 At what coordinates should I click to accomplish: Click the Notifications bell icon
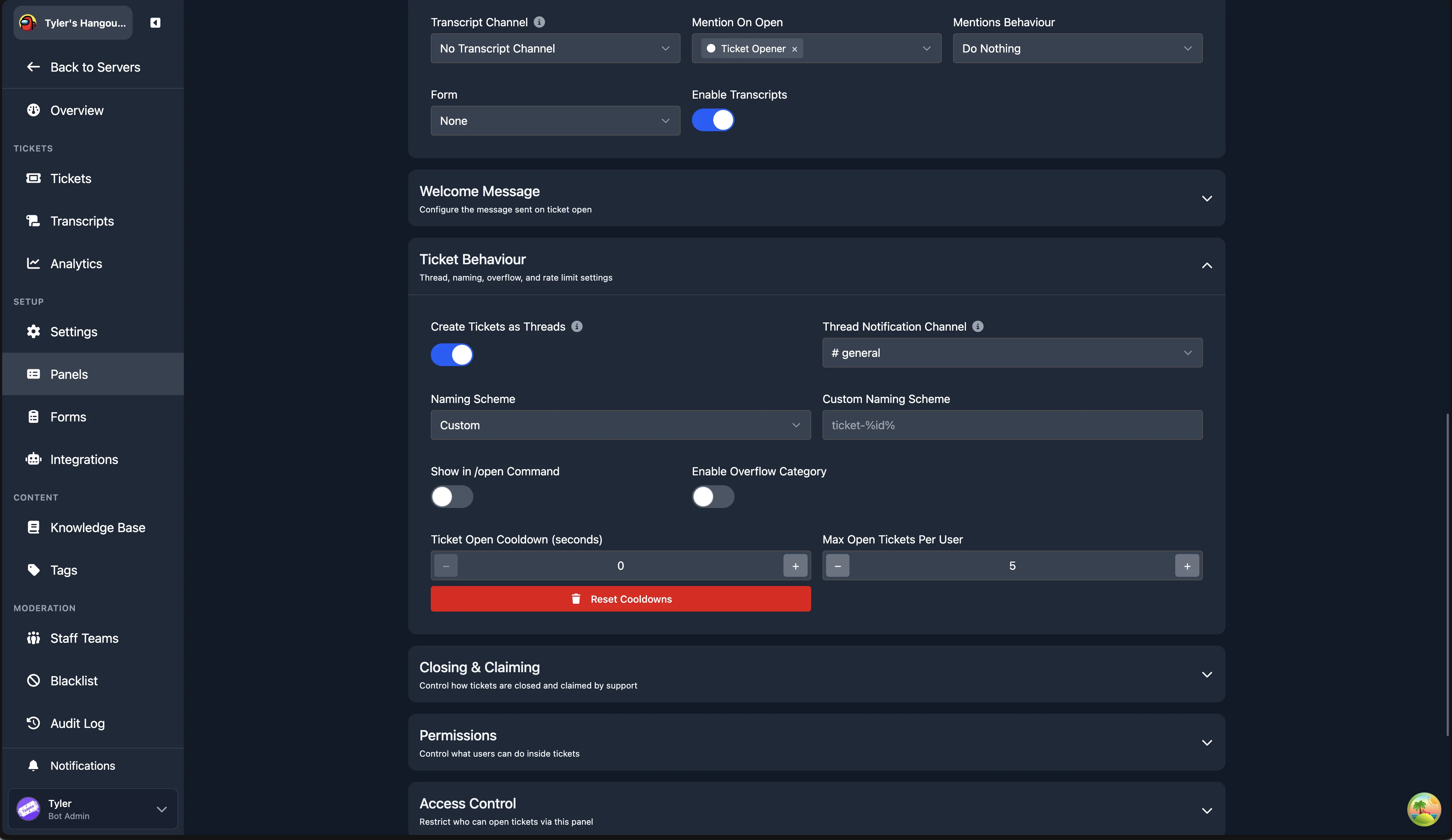click(x=33, y=766)
